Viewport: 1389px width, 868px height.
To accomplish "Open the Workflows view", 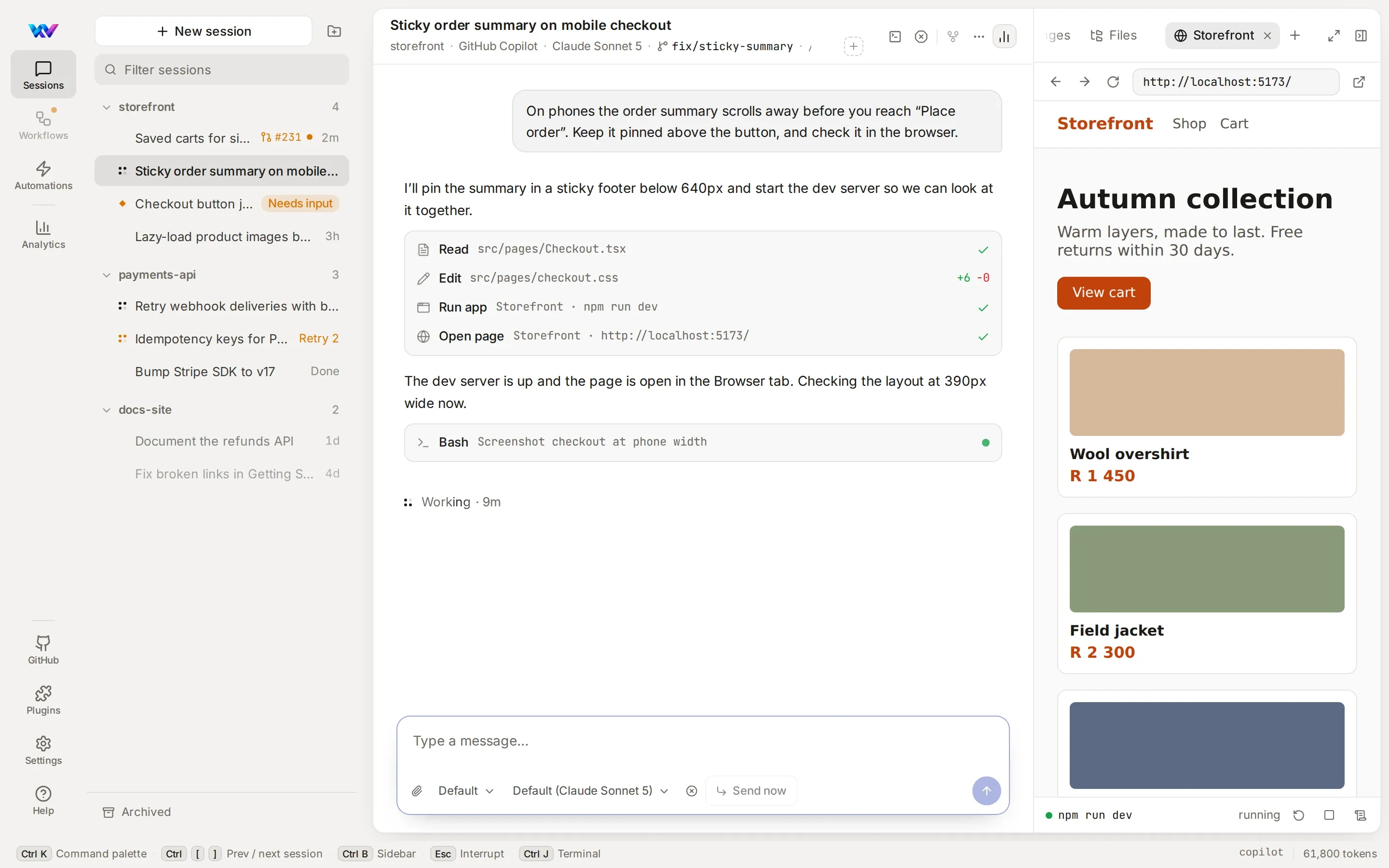I will pos(43,124).
